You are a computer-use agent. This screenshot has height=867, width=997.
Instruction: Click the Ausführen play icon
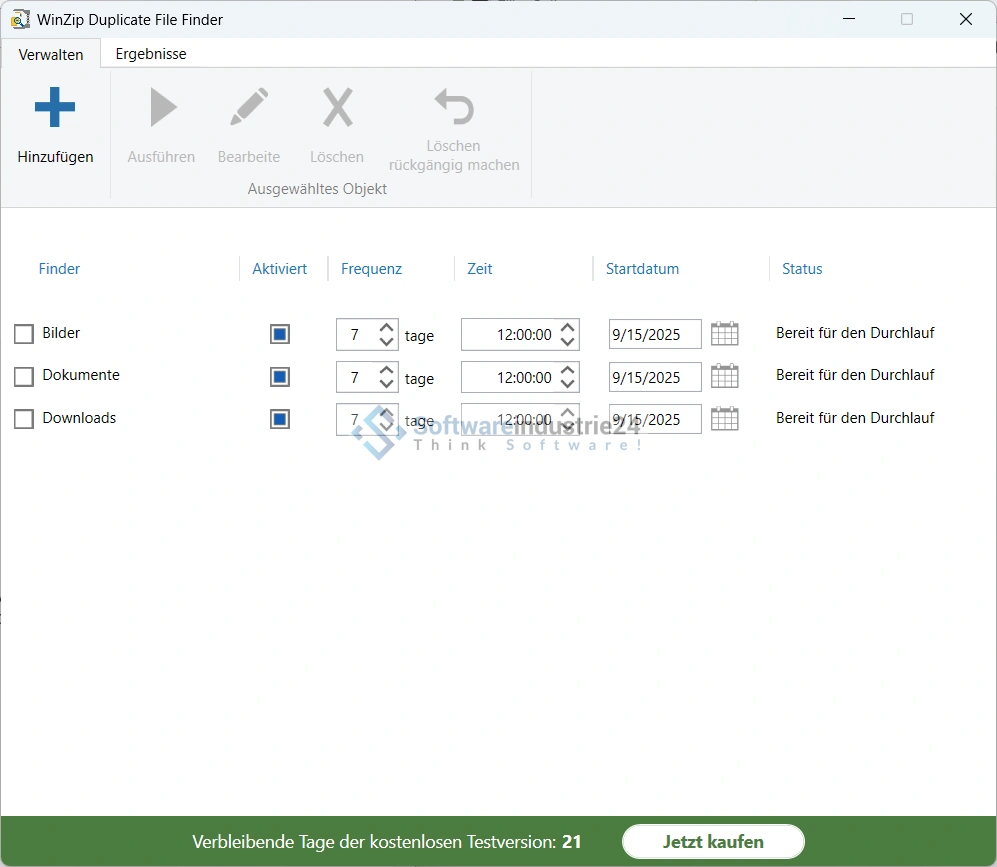click(x=162, y=108)
